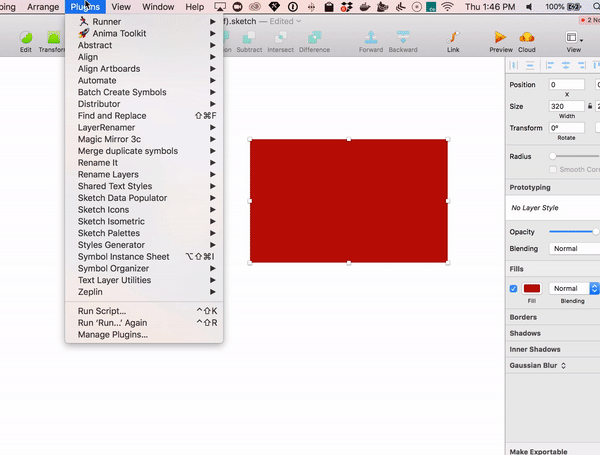Expand the Symbol Organizer submenu
Viewport: 600px width, 455px height.
click(144, 268)
